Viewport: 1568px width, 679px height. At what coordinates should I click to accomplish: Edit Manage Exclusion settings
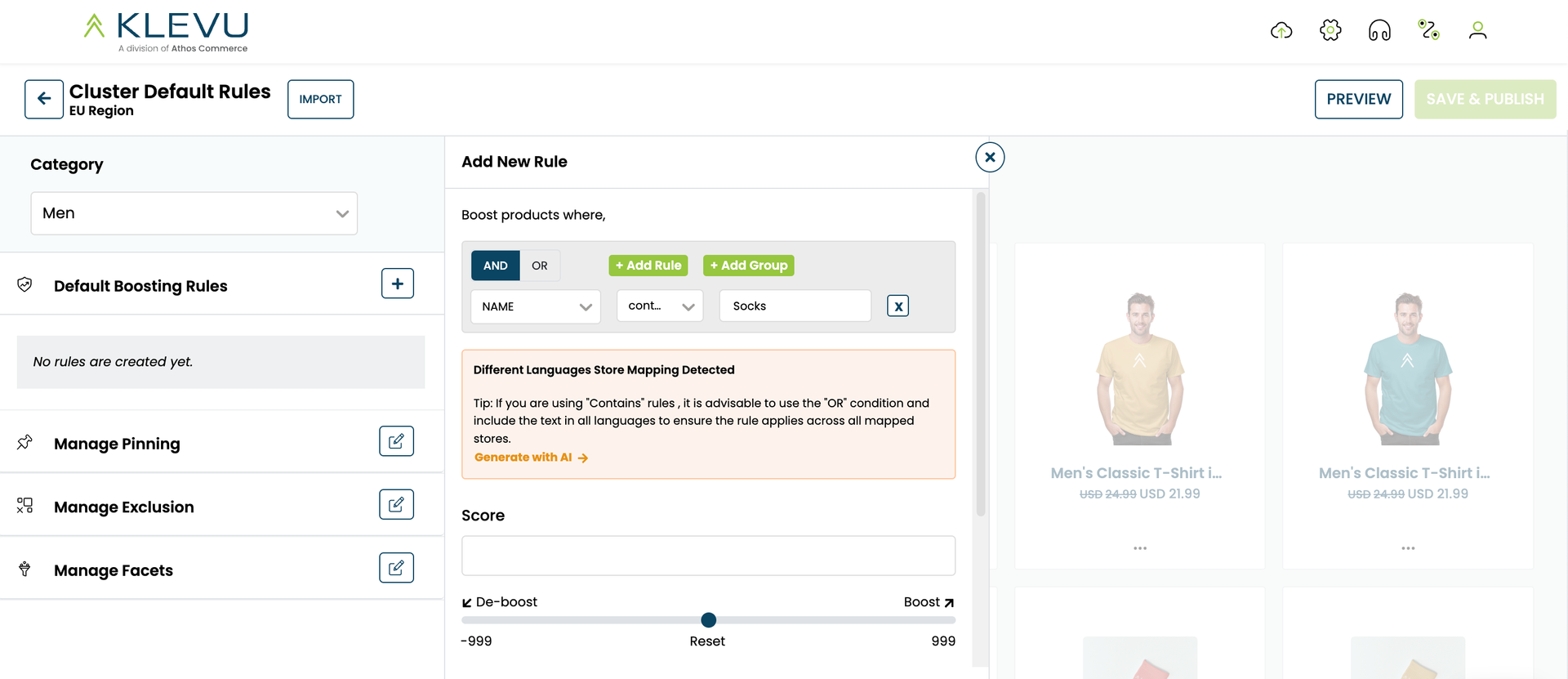point(396,504)
